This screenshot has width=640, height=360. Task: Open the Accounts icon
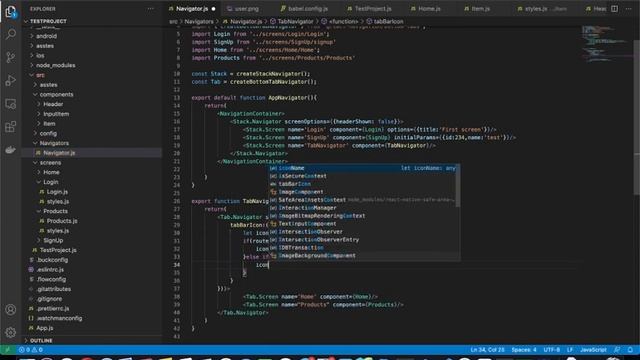[11, 309]
